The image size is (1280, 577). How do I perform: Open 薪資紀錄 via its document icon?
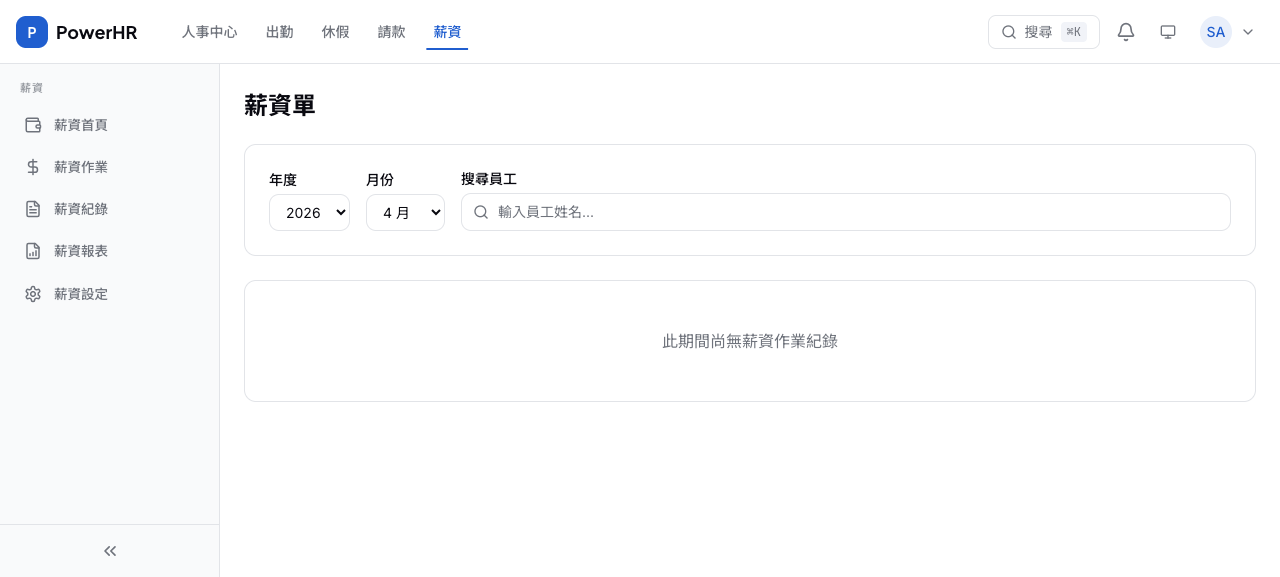[x=33, y=209]
